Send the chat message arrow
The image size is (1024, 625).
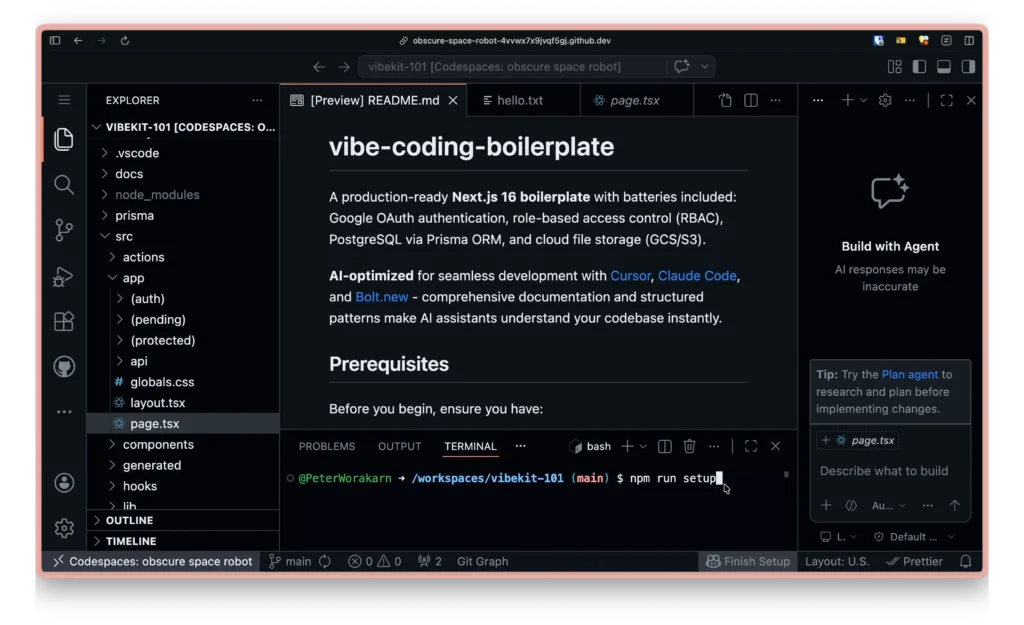955,505
